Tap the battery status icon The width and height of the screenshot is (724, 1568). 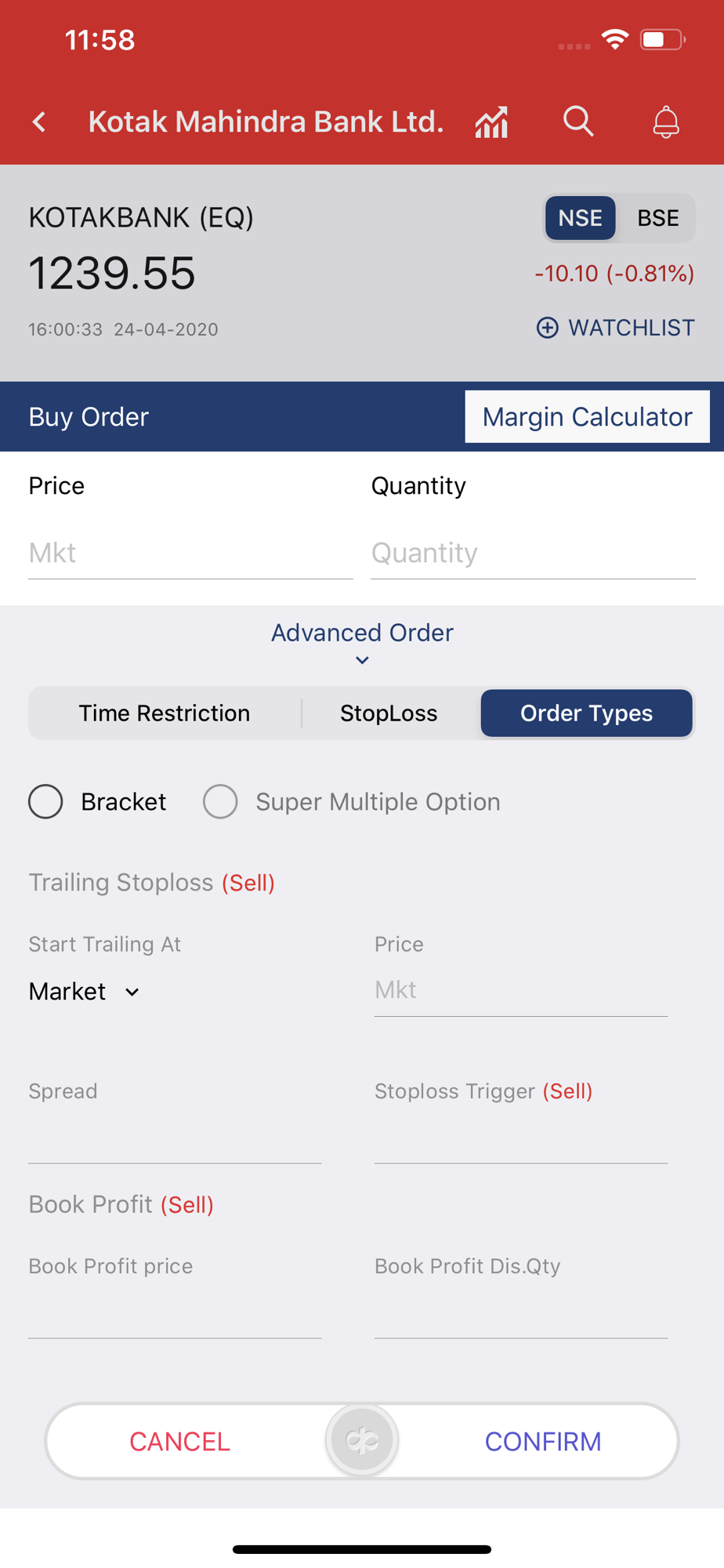tap(663, 39)
